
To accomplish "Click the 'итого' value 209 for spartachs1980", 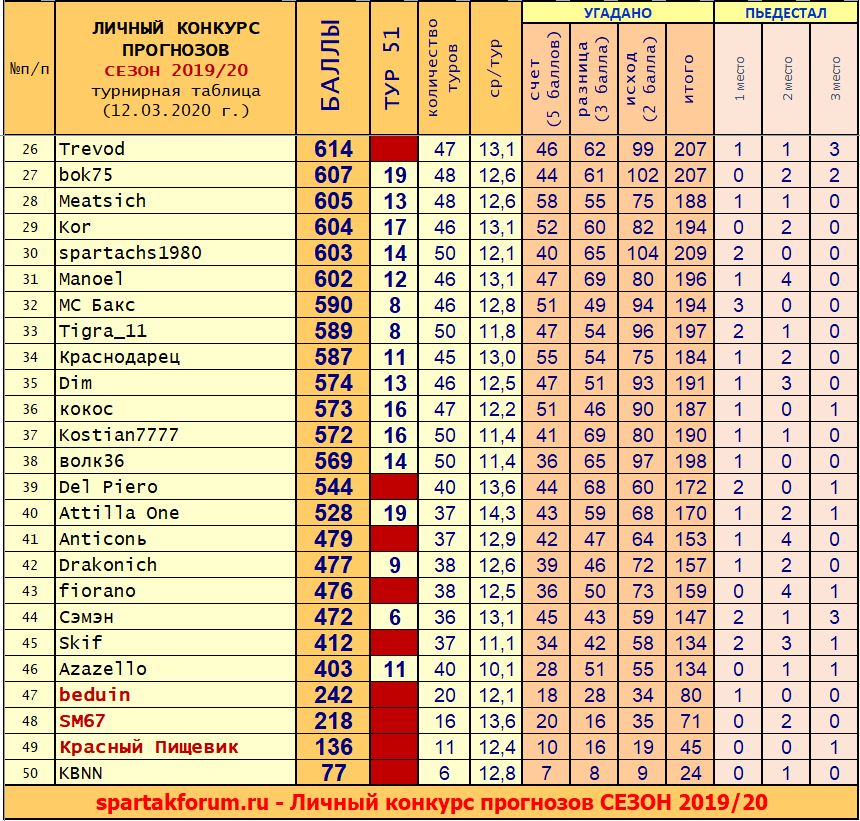I will [x=689, y=253].
